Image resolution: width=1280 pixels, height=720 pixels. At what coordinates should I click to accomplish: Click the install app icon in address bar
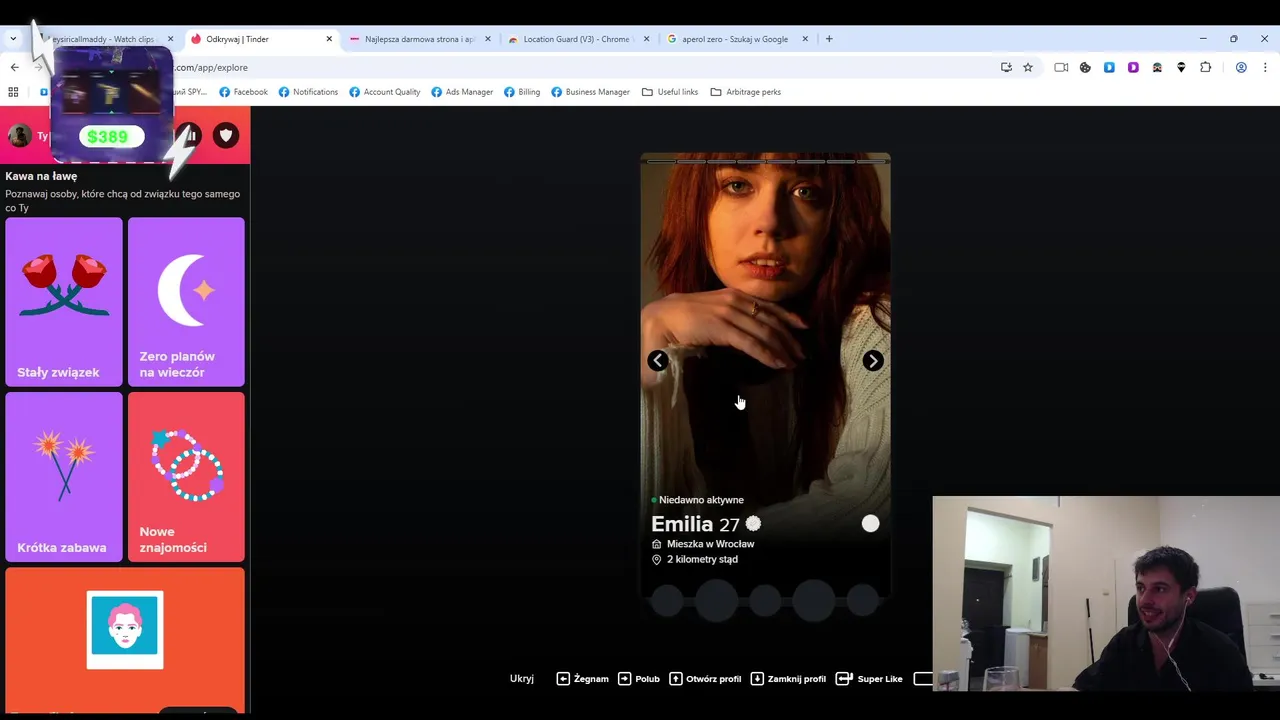(1006, 67)
